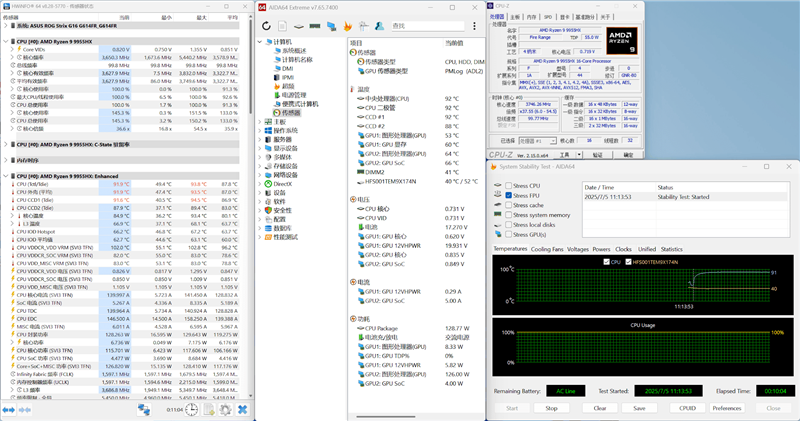
Task: Expand the DirectX node in AIDA64 tree
Action: tap(260, 184)
